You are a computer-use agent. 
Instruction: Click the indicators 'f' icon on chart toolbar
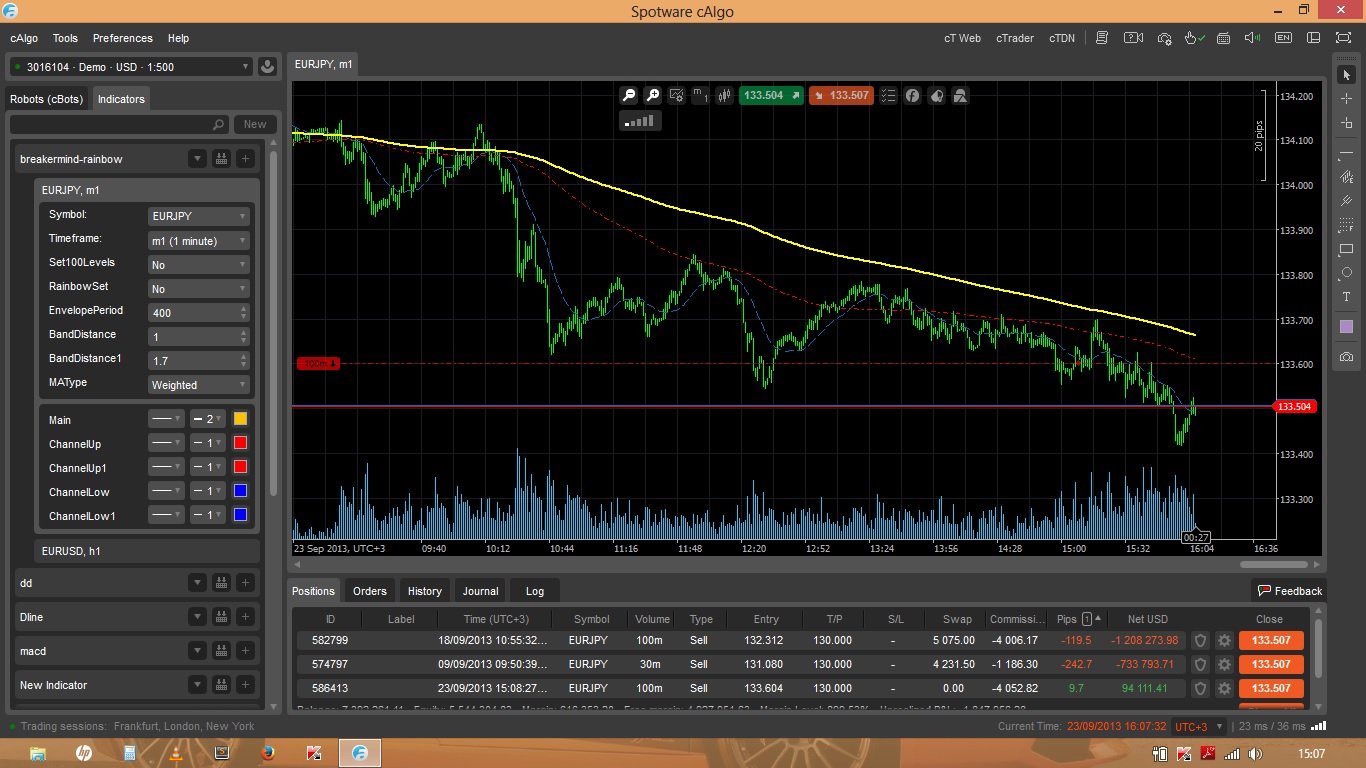(913, 96)
